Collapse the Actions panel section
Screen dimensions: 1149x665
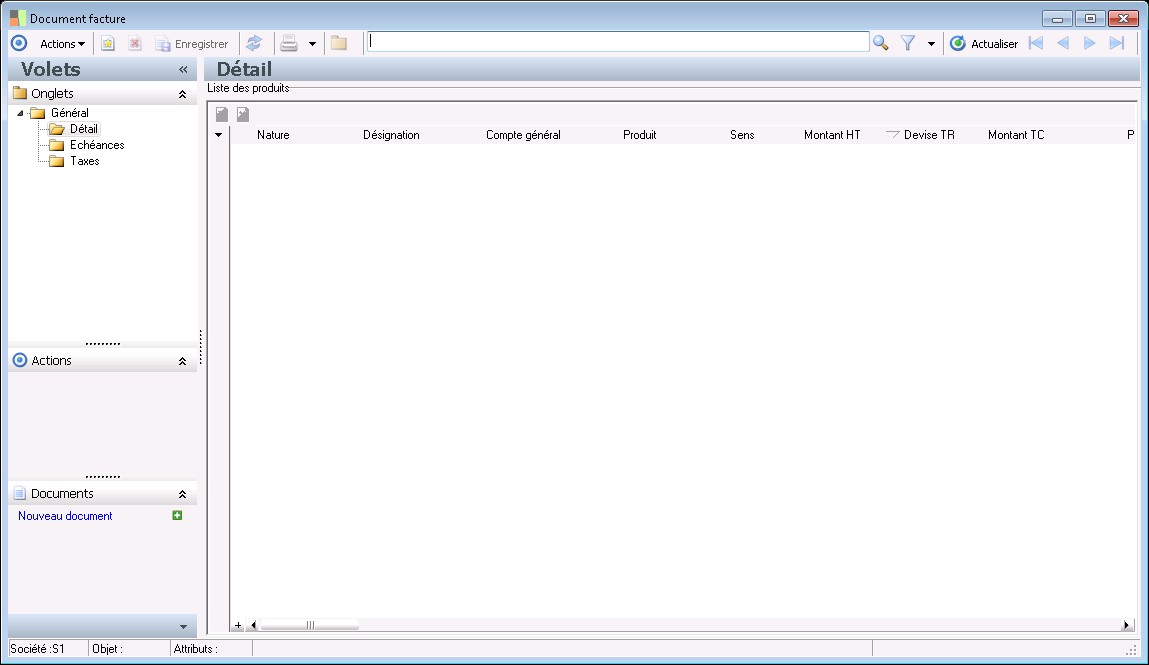coord(182,361)
